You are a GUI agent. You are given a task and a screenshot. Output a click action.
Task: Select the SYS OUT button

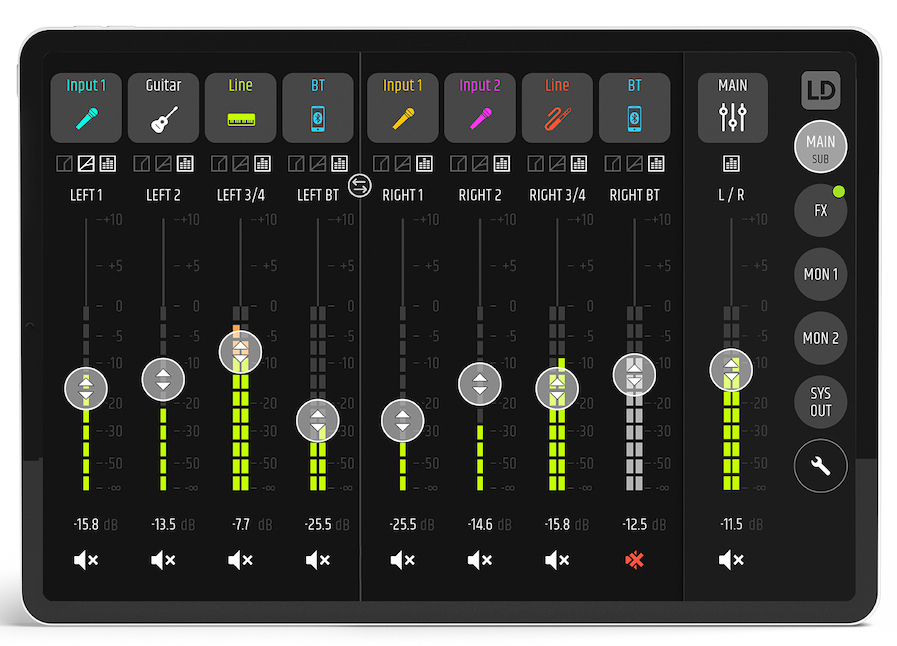[x=820, y=402]
